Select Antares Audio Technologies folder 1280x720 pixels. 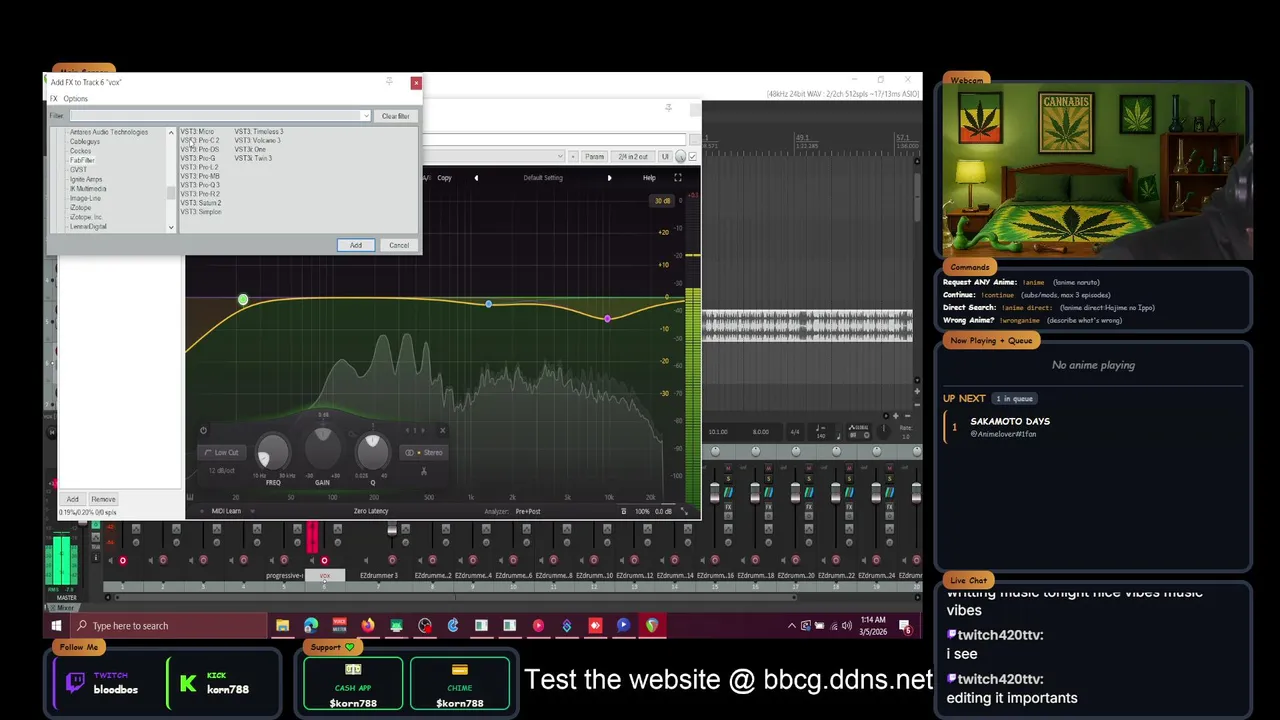pos(109,132)
